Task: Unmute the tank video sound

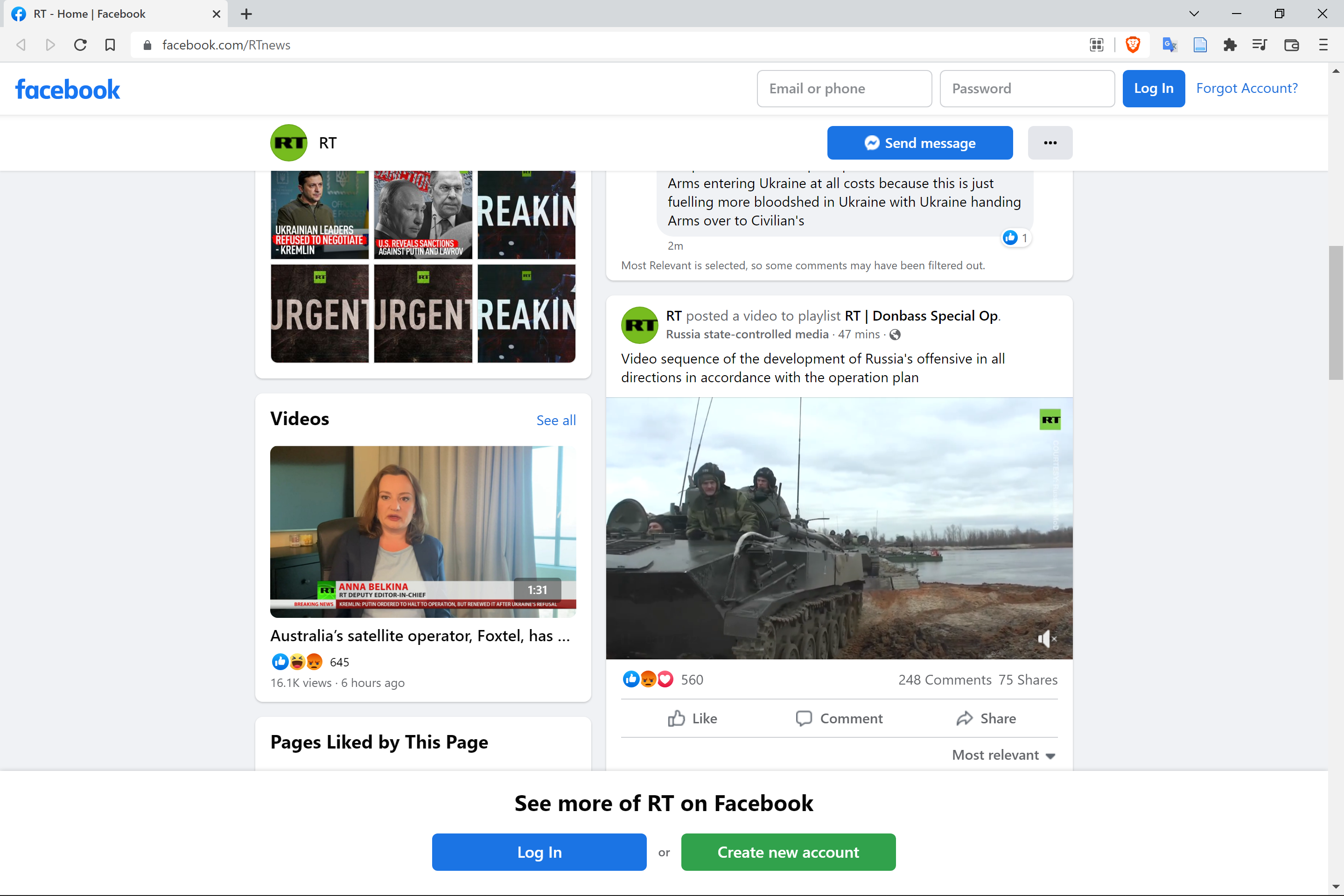Action: pos(1046,639)
